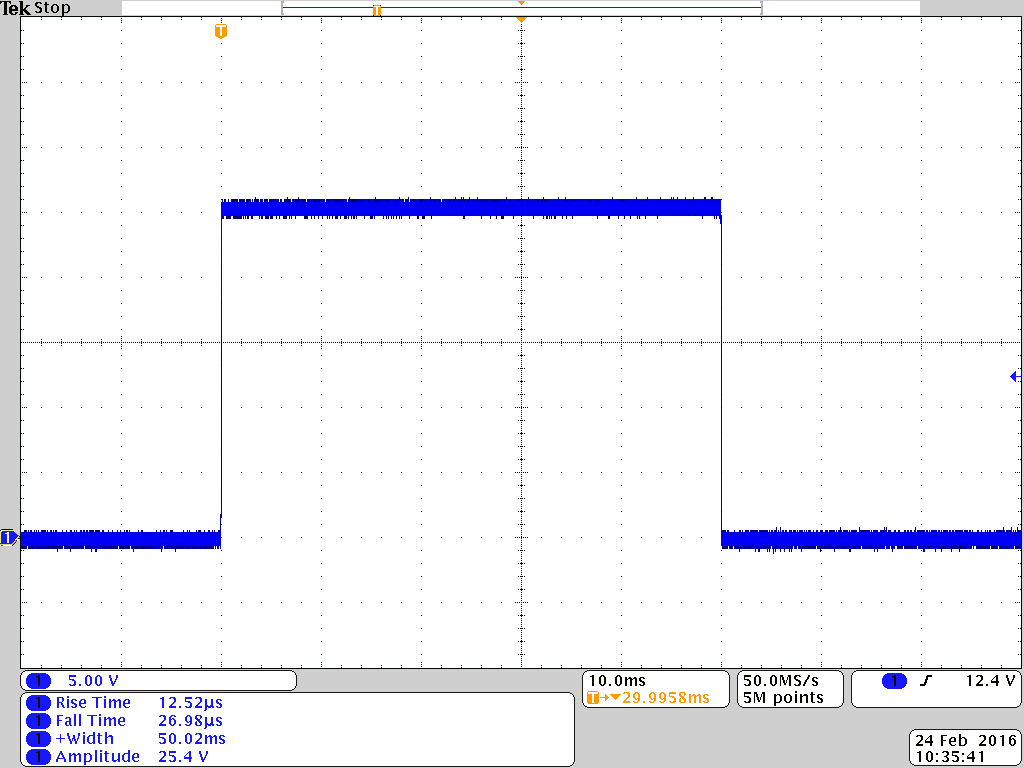Screen dimensions: 1024x768
Task: Click the channel 1 badge in the trigger readout
Action: click(894, 681)
